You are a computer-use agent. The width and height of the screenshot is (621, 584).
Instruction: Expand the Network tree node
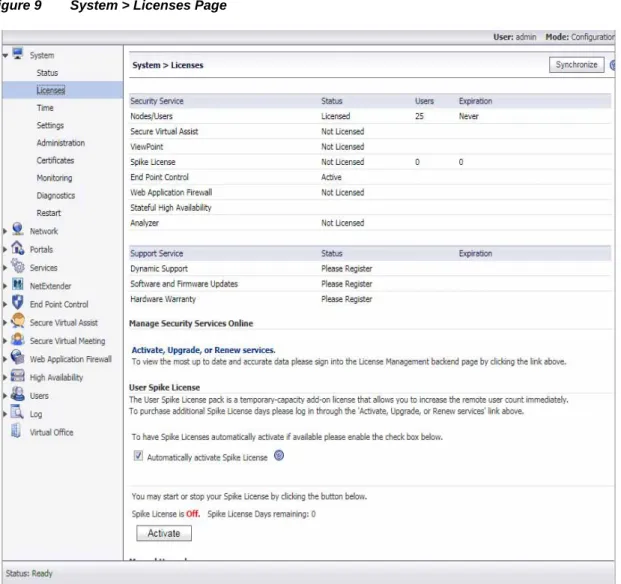pos(5,231)
